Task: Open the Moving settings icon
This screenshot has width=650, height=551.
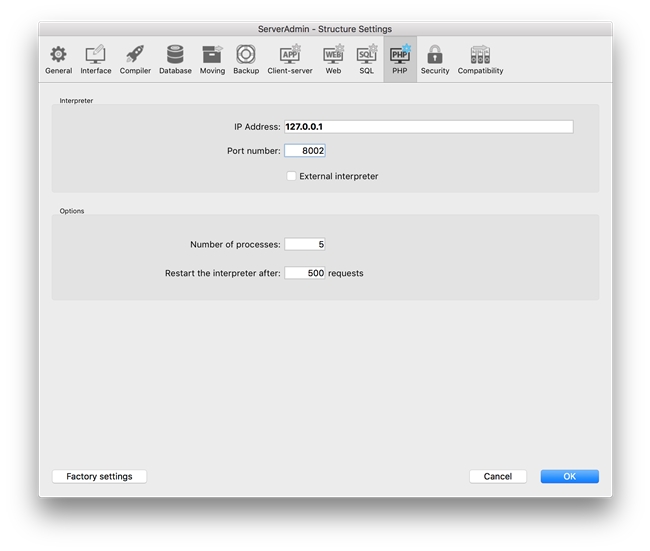Action: pyautogui.click(x=212, y=56)
